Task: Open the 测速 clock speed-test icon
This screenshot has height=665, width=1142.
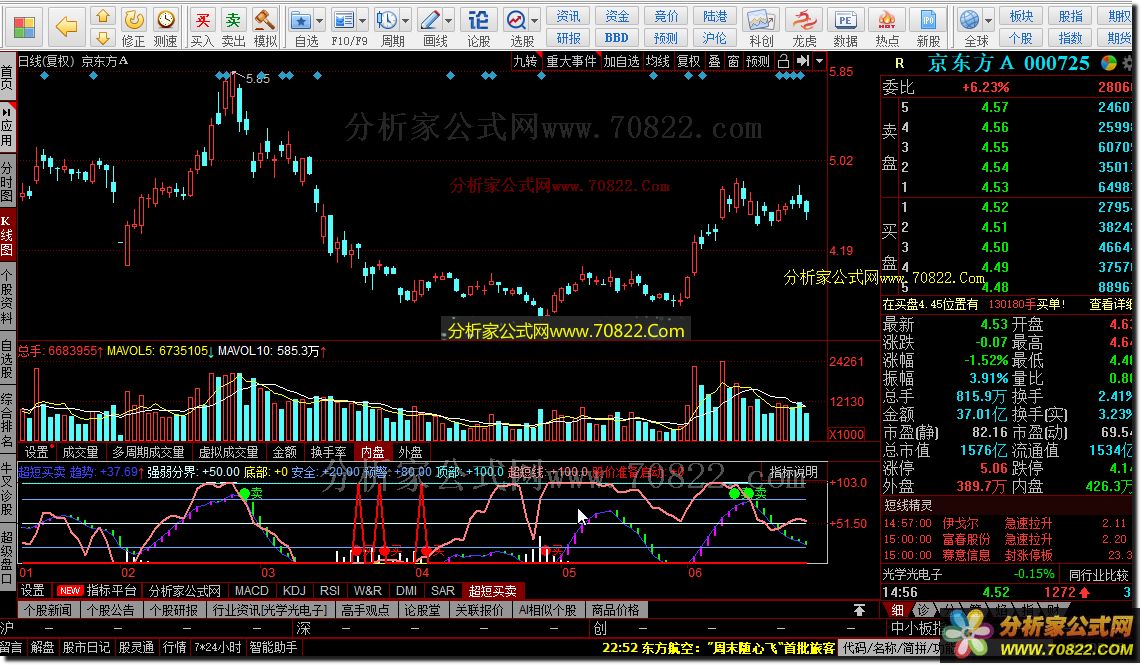Action: coord(166,20)
